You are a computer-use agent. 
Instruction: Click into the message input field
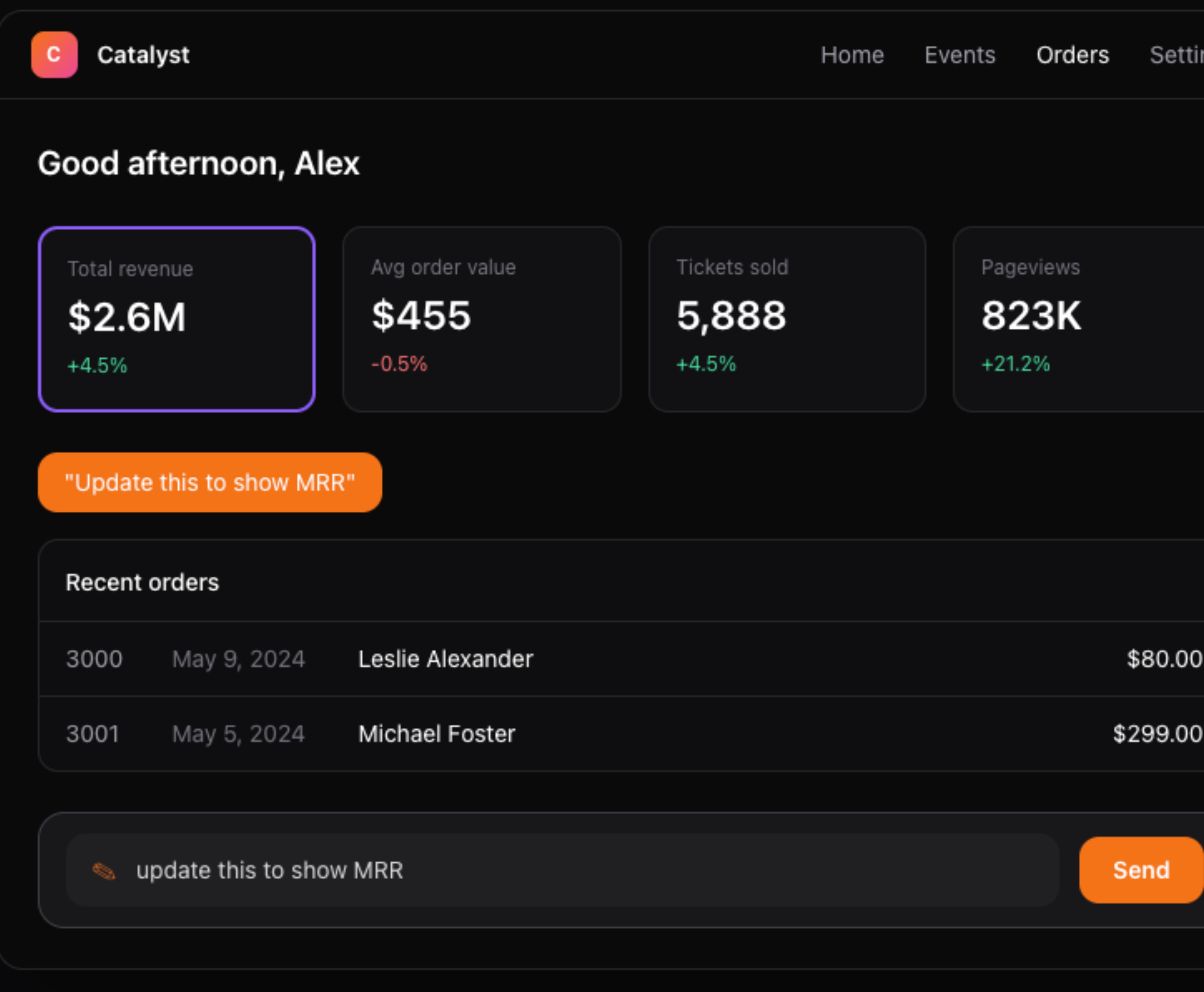coord(571,870)
